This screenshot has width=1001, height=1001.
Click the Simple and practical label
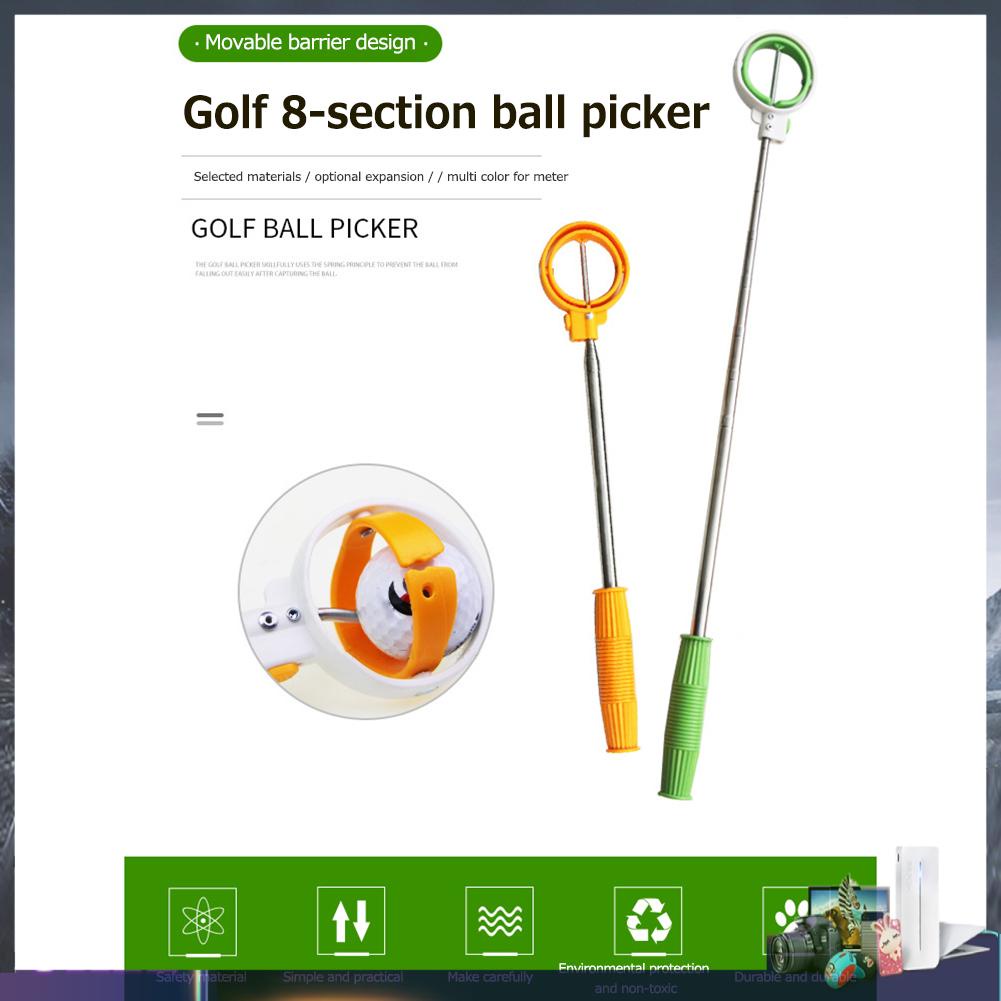click(343, 977)
